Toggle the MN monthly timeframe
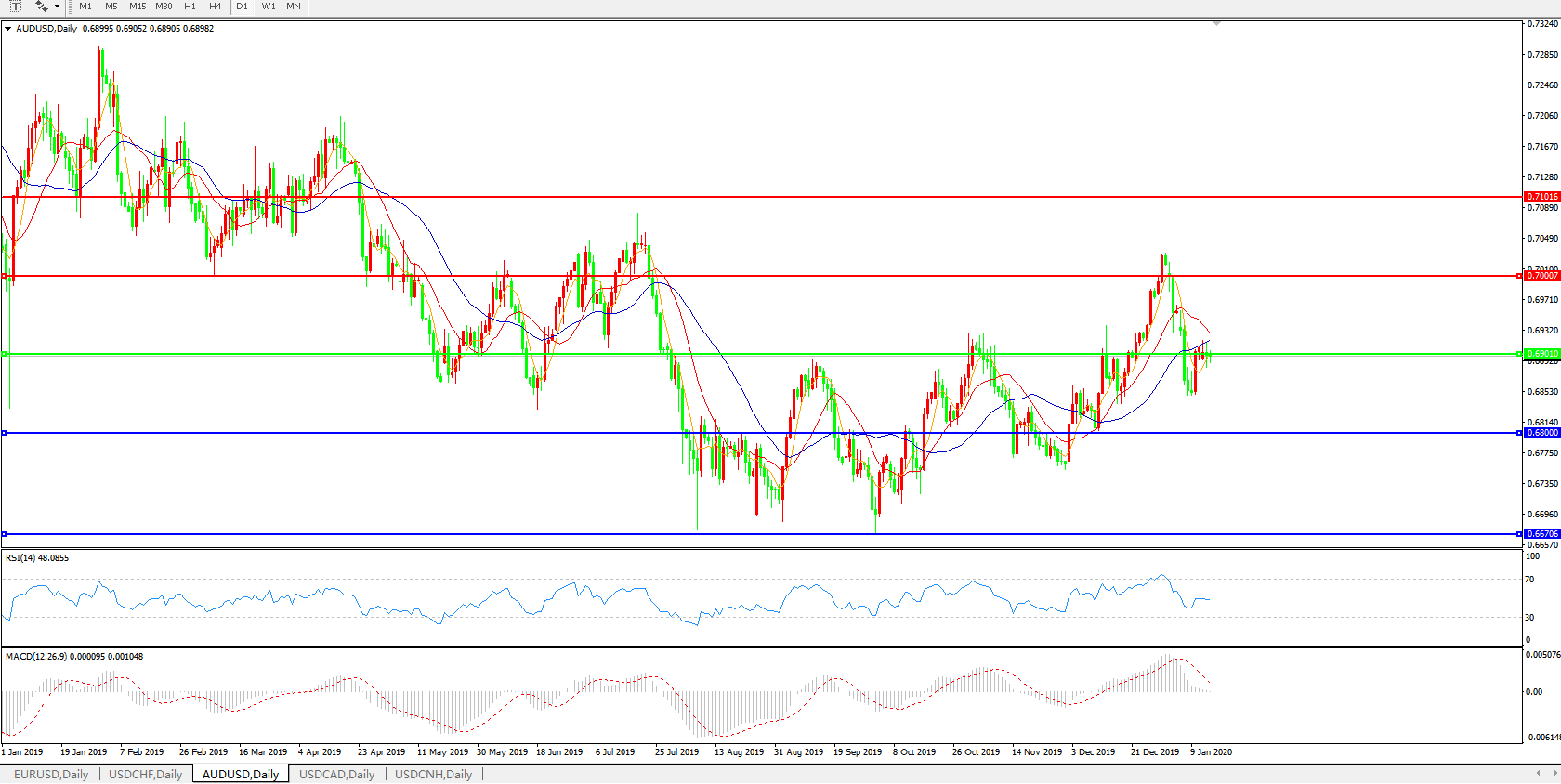This screenshot has height=784, width=1561. (294, 7)
